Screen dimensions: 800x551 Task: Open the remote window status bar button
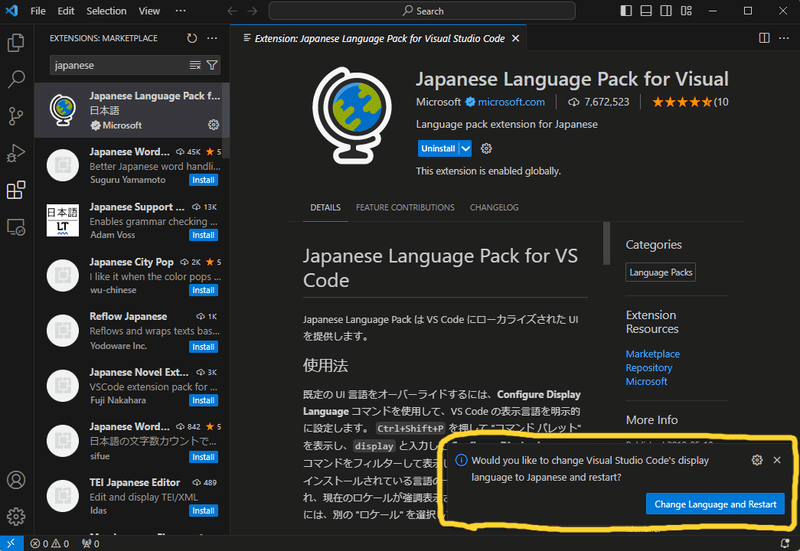pos(11,543)
